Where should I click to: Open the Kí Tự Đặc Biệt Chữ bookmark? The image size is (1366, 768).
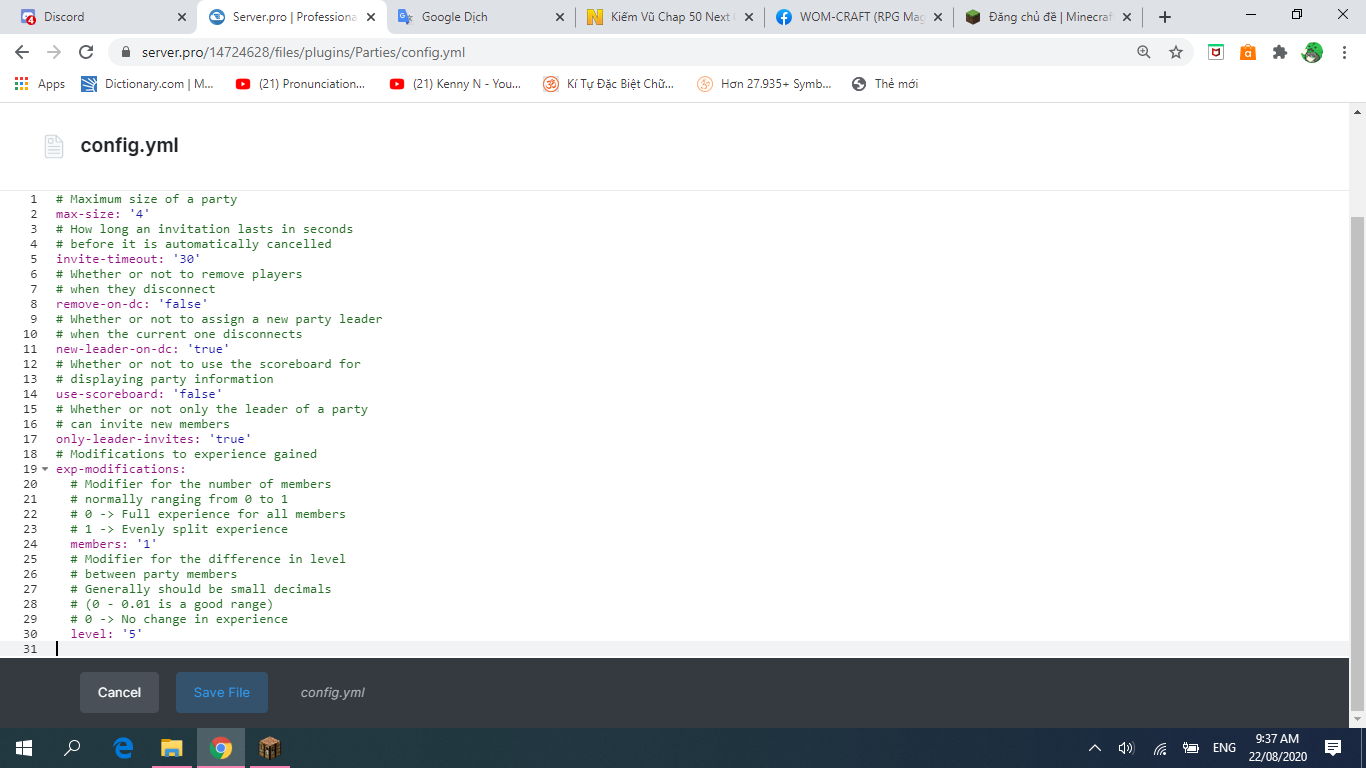coord(609,84)
